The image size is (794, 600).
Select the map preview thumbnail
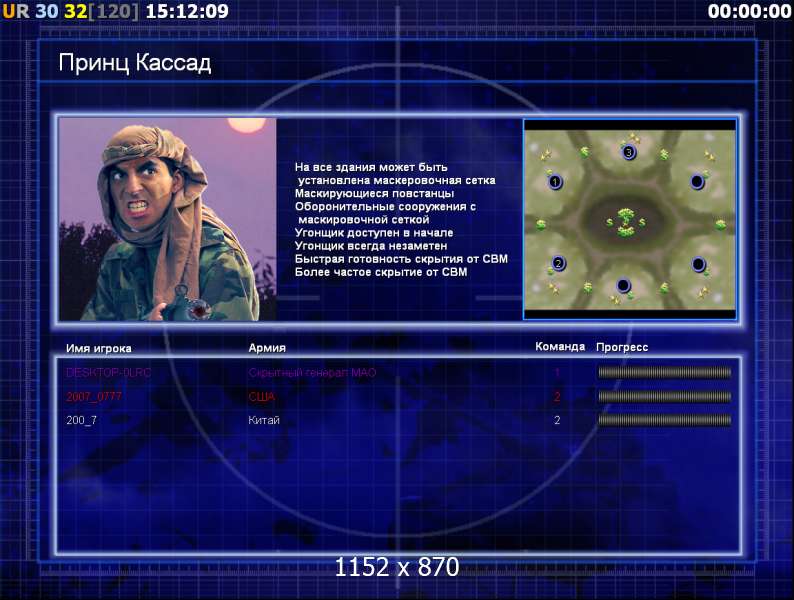pyautogui.click(x=629, y=219)
